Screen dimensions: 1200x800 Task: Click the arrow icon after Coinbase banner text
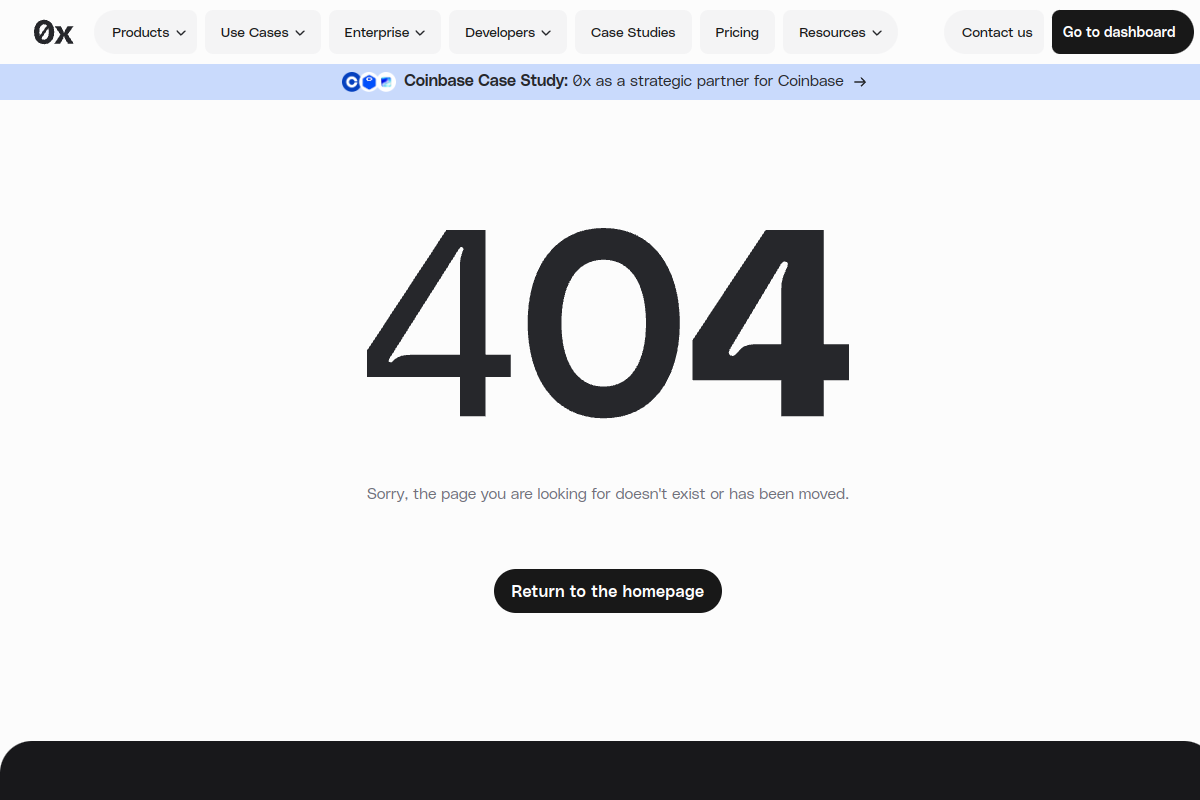pyautogui.click(x=860, y=82)
